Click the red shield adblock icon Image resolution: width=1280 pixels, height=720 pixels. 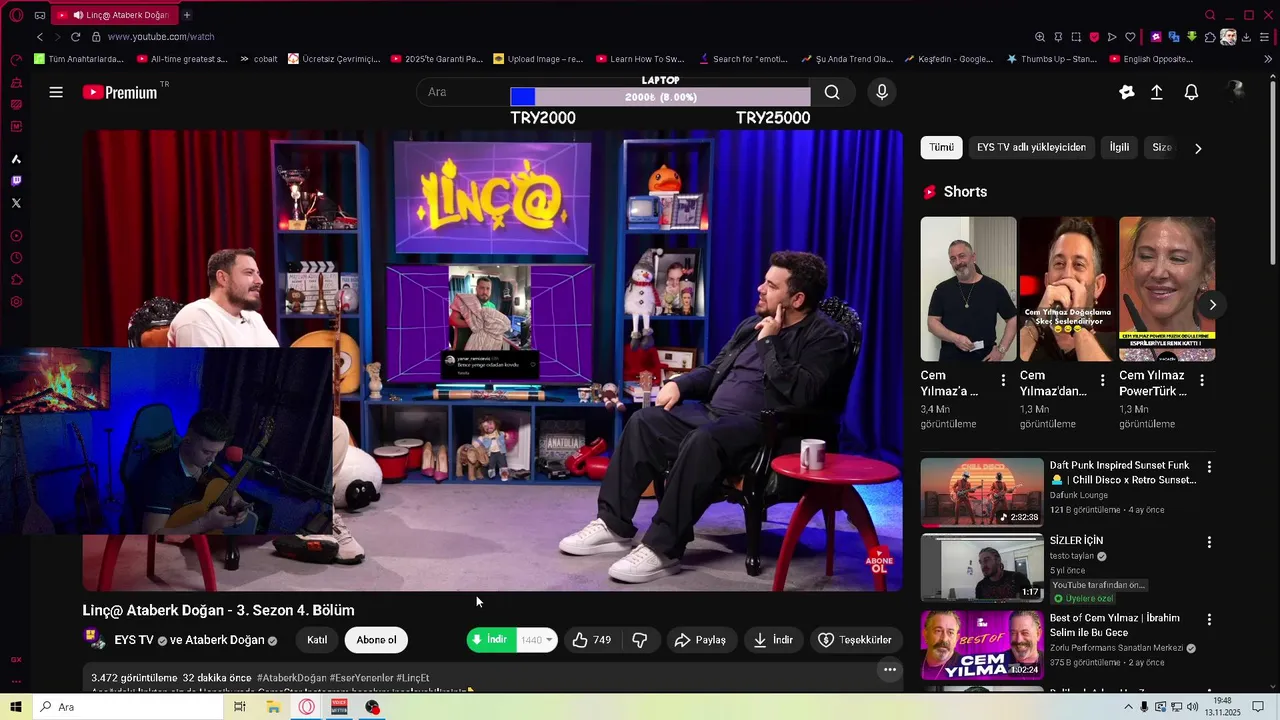pos(1094,37)
